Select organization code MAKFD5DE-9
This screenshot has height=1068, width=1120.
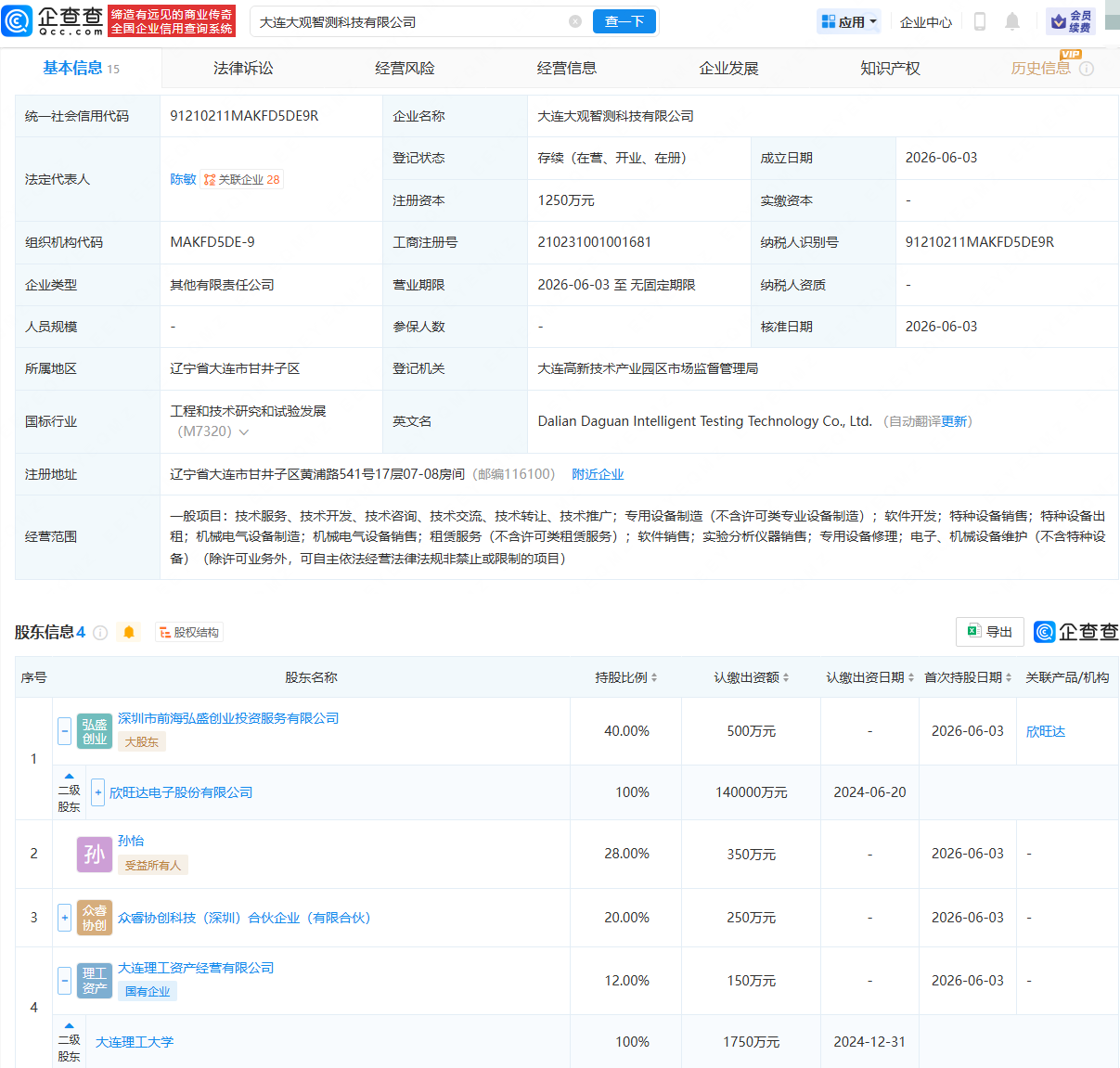point(212,242)
